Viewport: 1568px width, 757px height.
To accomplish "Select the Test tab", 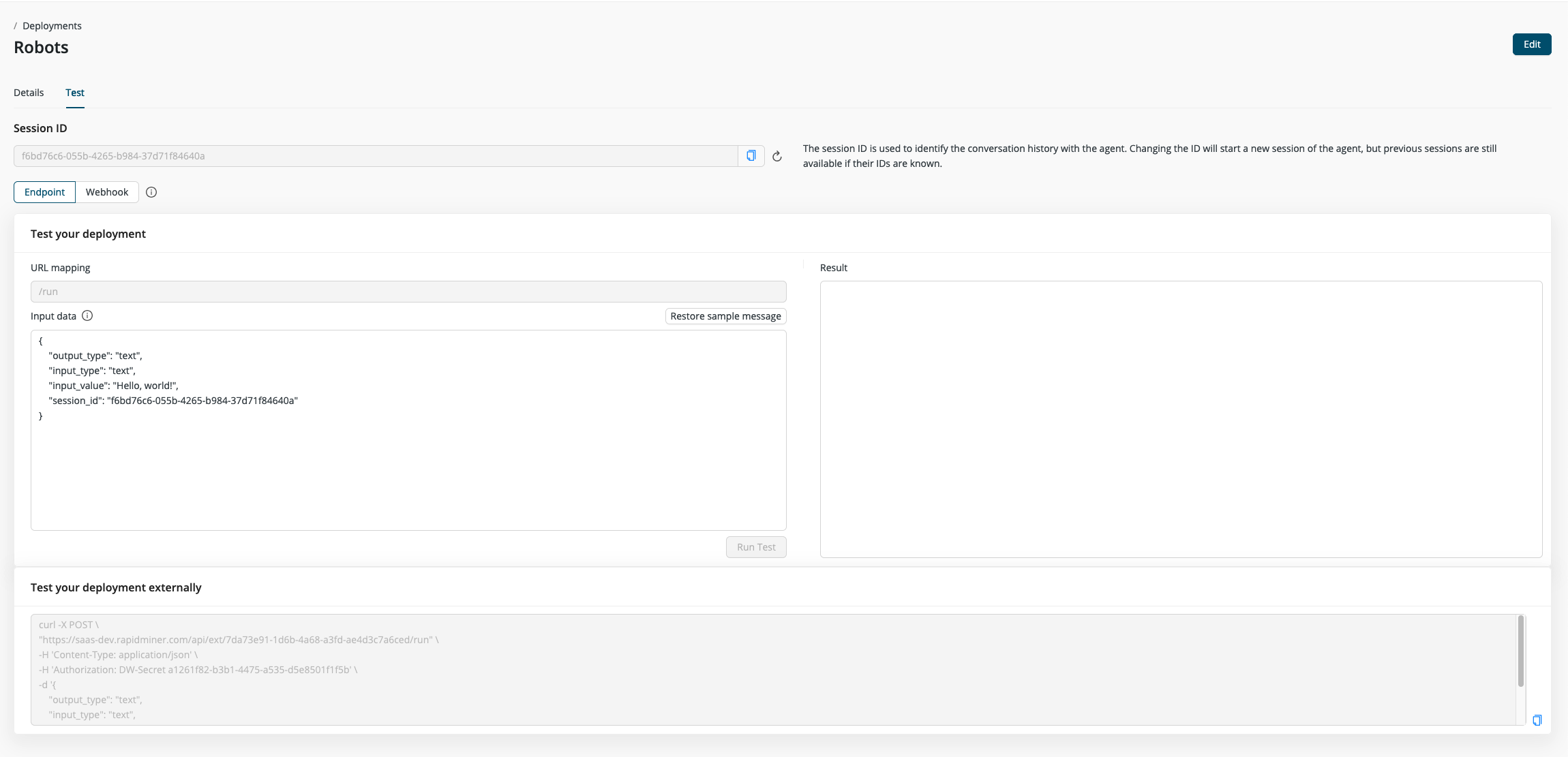I will click(75, 93).
